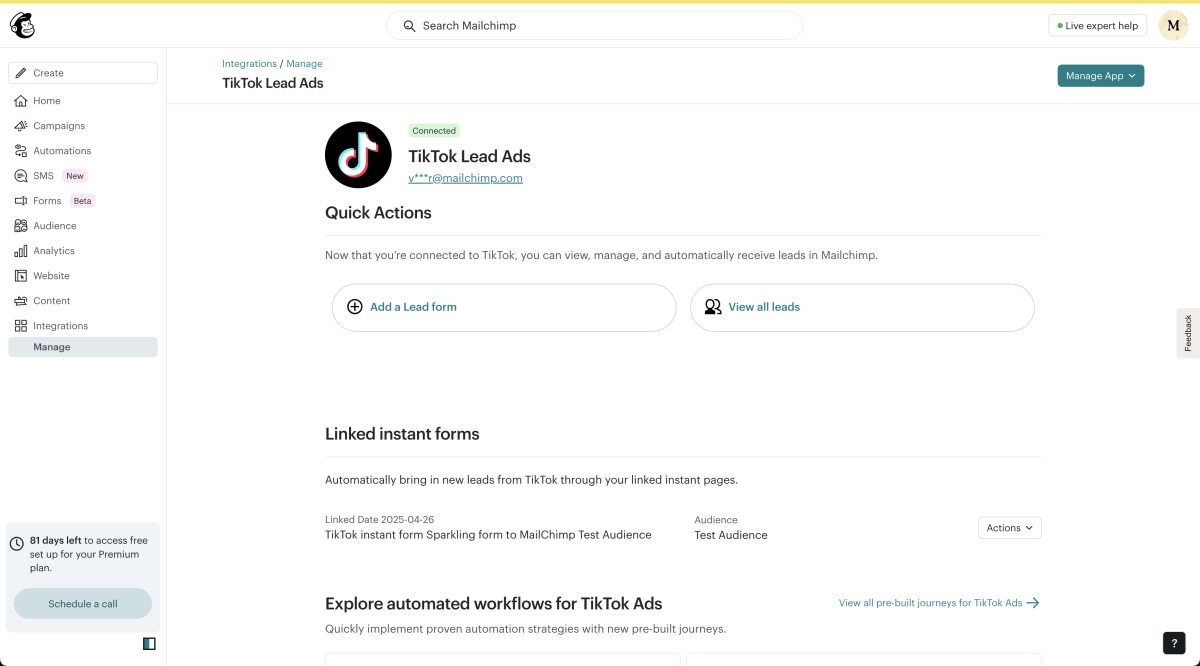Click the New badge next to SMS
Viewport: 1200px width, 666px height.
click(x=75, y=176)
